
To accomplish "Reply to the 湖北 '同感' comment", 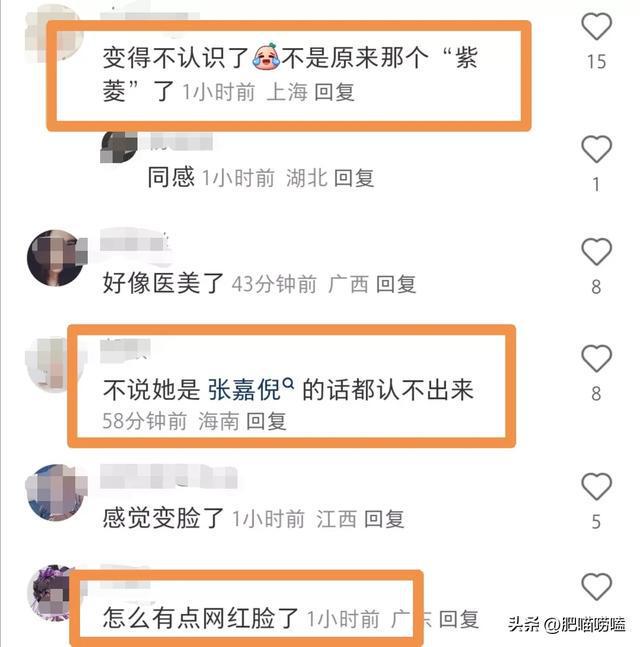I will point(354,178).
